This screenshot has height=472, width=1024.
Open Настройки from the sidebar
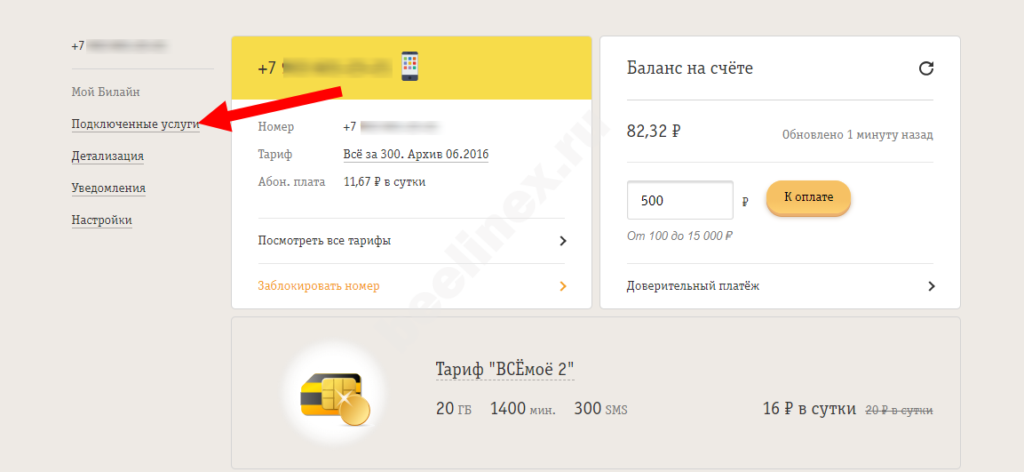coord(101,220)
